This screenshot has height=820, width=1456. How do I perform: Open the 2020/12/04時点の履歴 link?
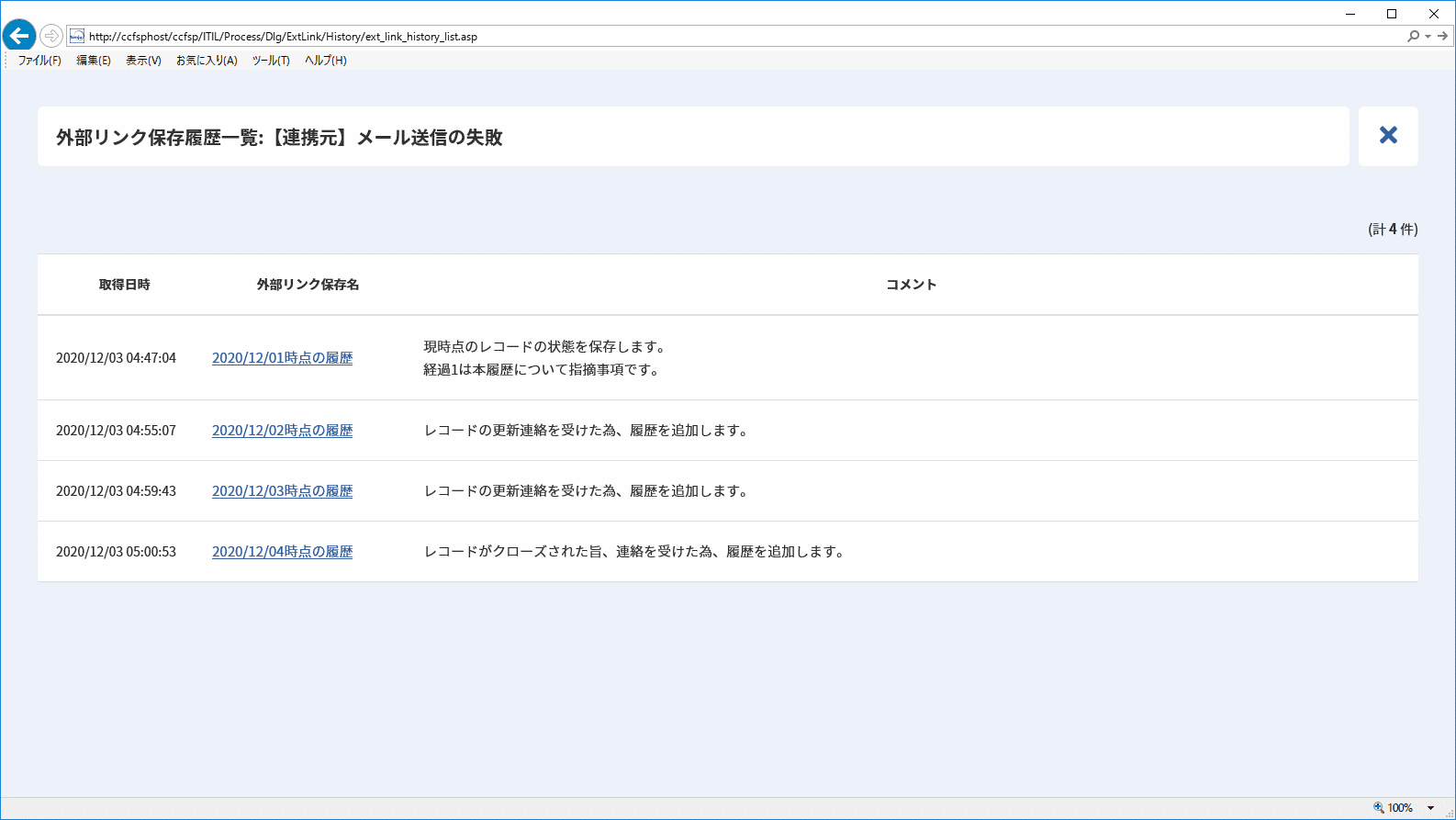click(282, 552)
